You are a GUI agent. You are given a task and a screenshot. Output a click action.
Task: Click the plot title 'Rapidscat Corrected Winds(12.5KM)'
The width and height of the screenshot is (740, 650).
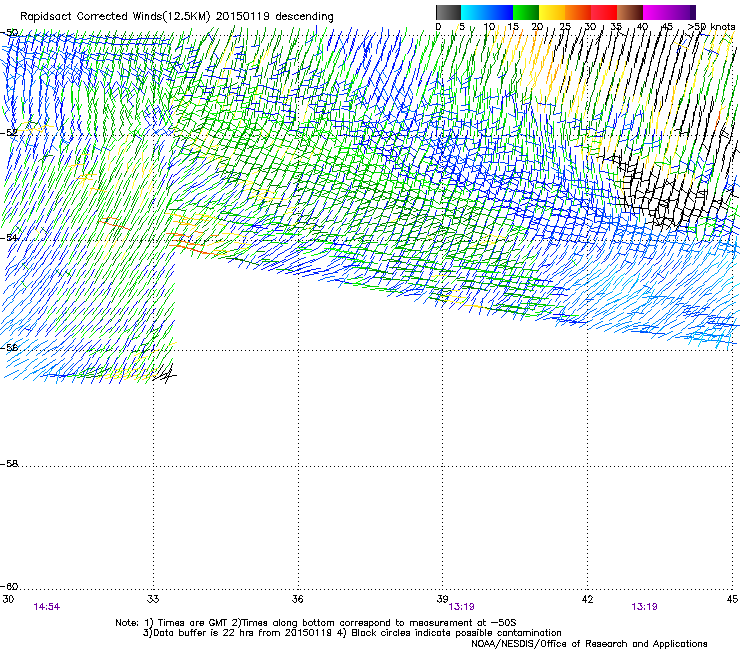[x=115, y=17]
